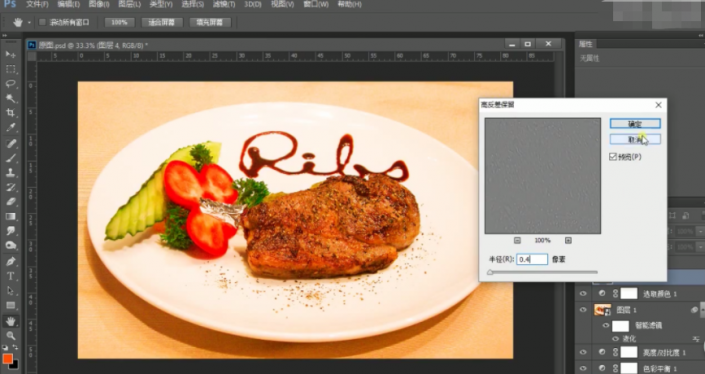Screen dimensions: 705x374
Task: Click the adjustment icon of 选取颜色 1 layer
Action: 602,294
